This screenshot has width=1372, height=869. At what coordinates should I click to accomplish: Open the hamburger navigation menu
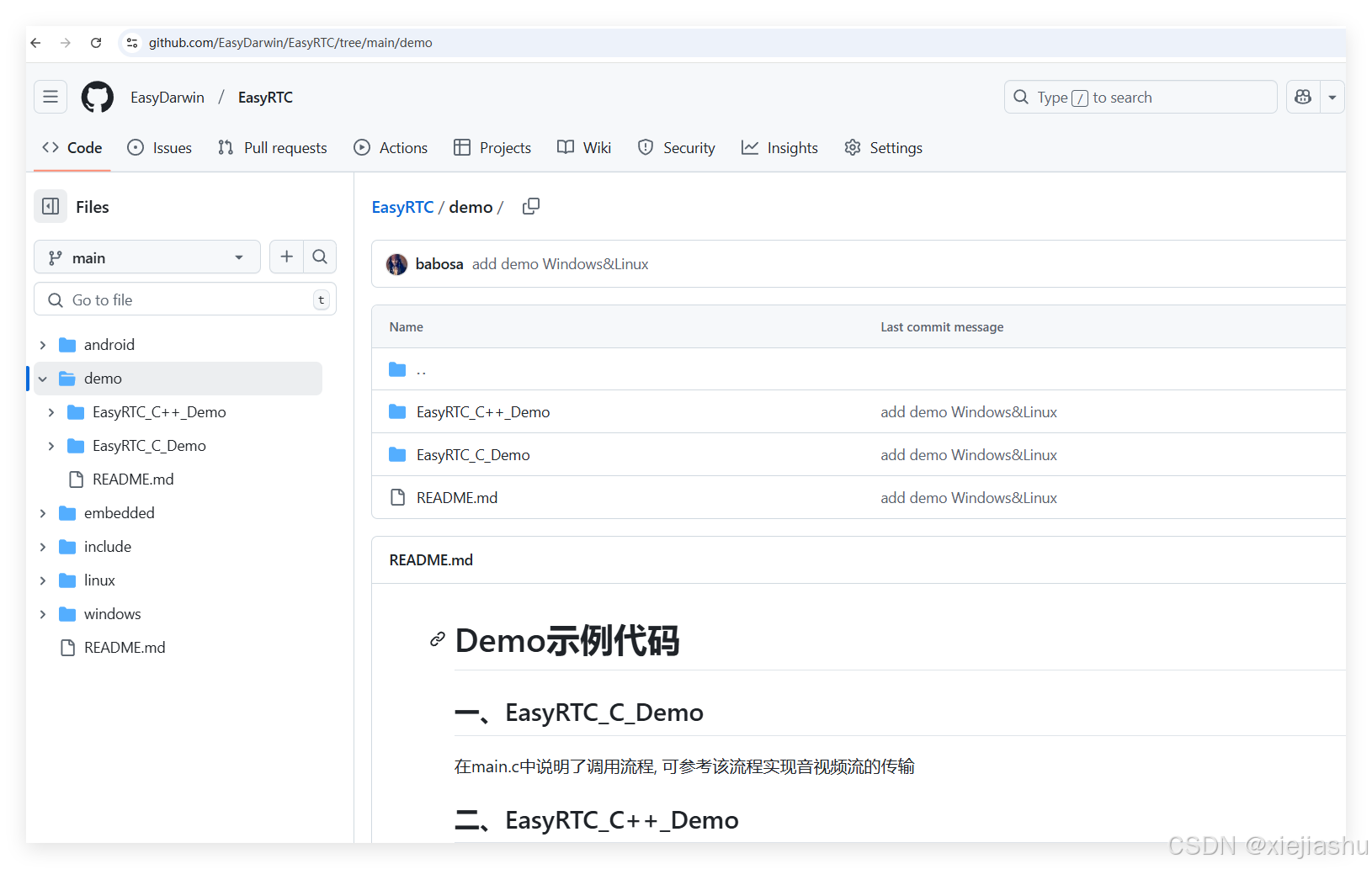click(x=51, y=97)
